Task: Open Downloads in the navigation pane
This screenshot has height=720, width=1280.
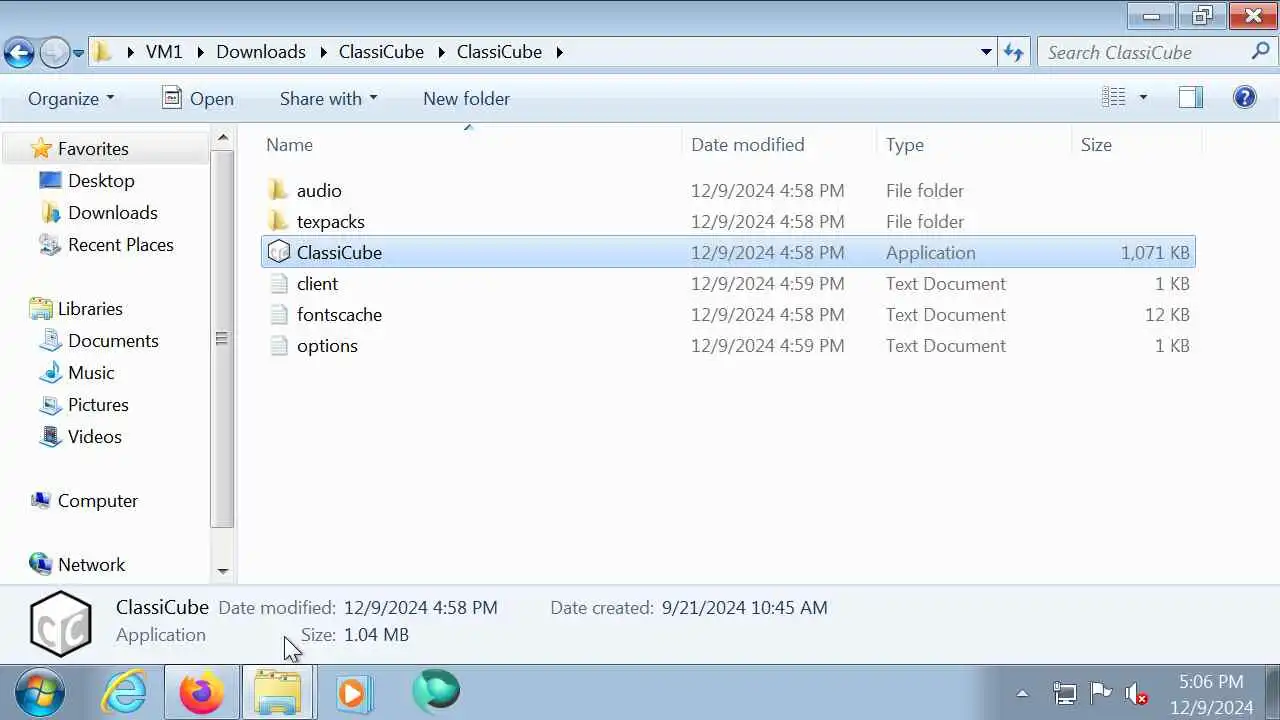Action: coord(113,212)
